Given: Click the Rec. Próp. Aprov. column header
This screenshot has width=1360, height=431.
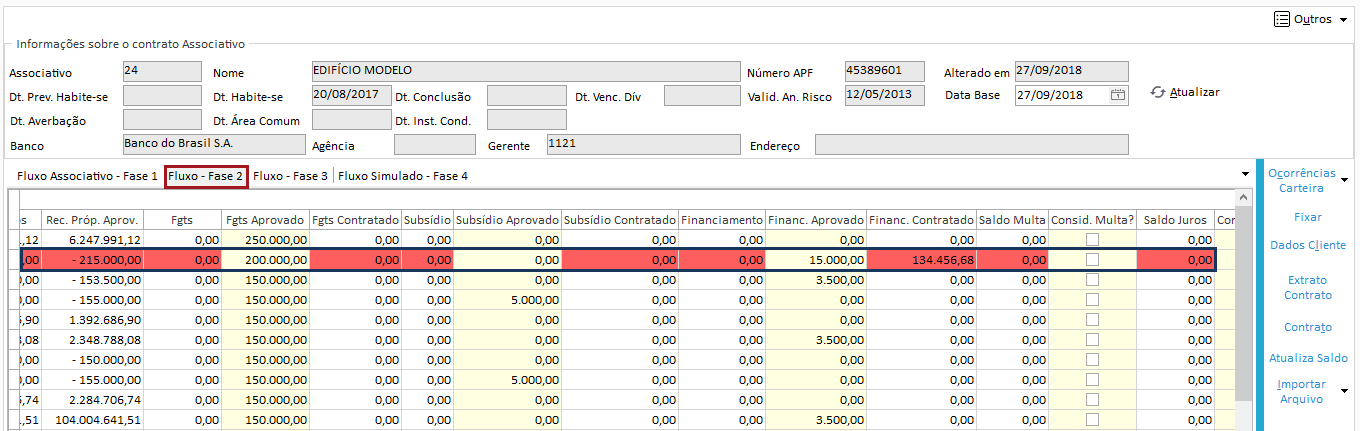Looking at the screenshot, I should pos(92,219).
